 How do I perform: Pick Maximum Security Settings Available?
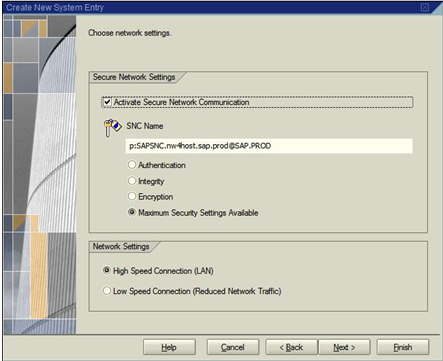(132, 212)
